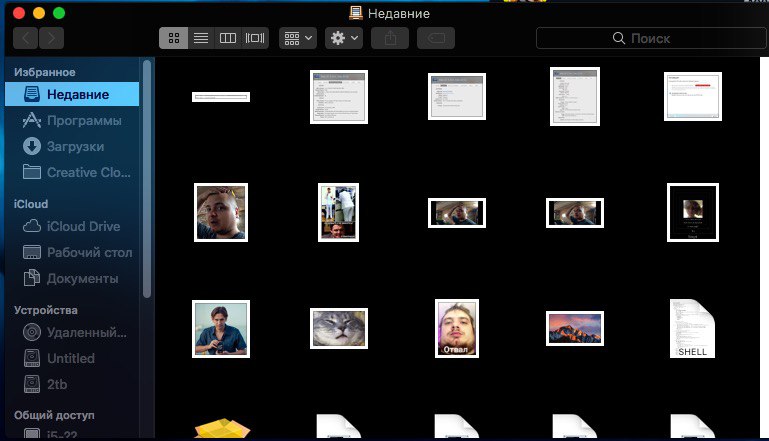Click the Creative Cloud folder icon
769x441 pixels.
[32, 172]
